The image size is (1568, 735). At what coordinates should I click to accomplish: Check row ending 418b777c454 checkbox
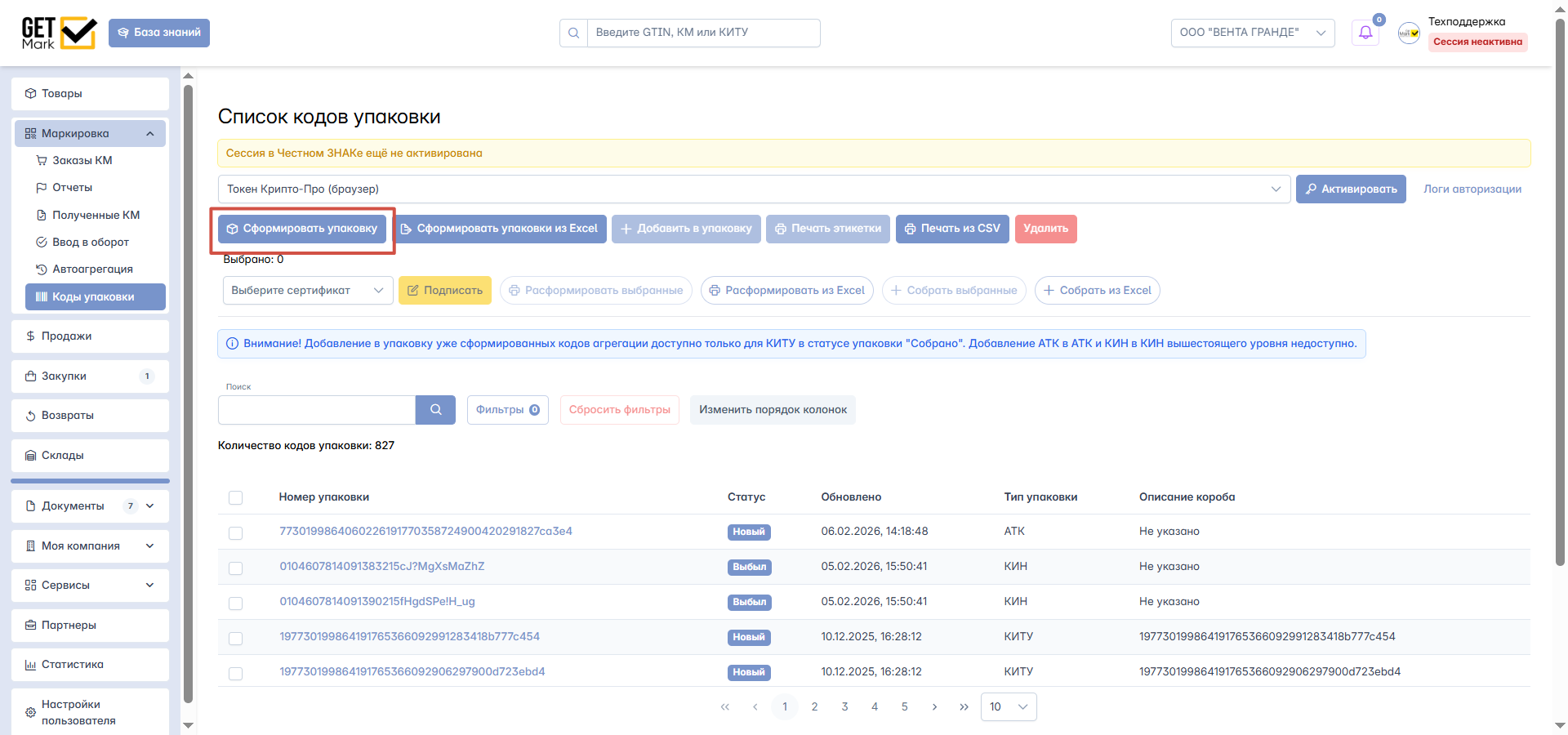[x=236, y=638]
